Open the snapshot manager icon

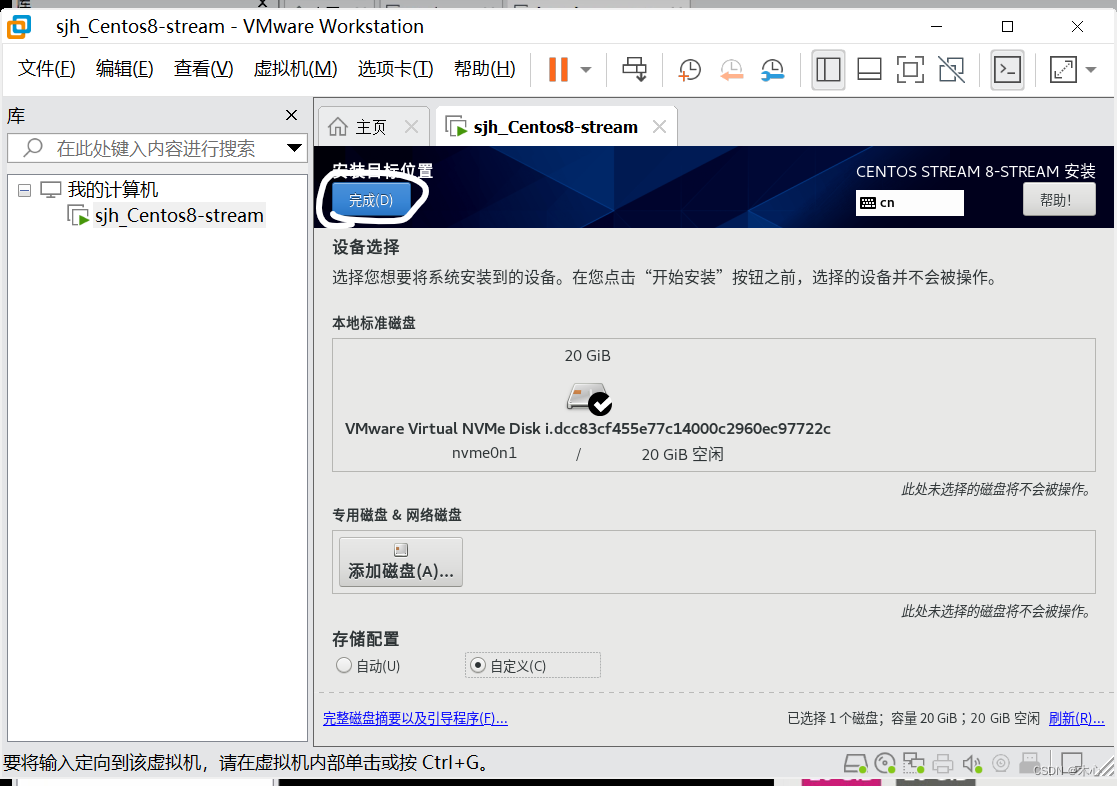tap(772, 70)
